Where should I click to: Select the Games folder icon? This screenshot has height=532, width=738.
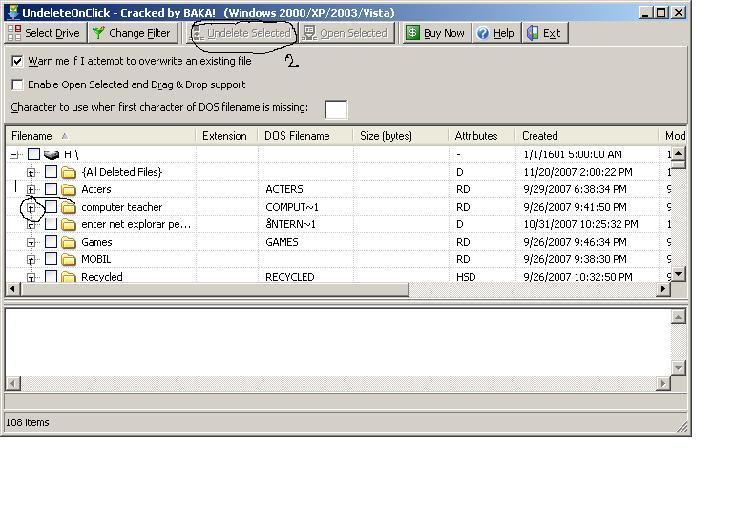click(68, 242)
